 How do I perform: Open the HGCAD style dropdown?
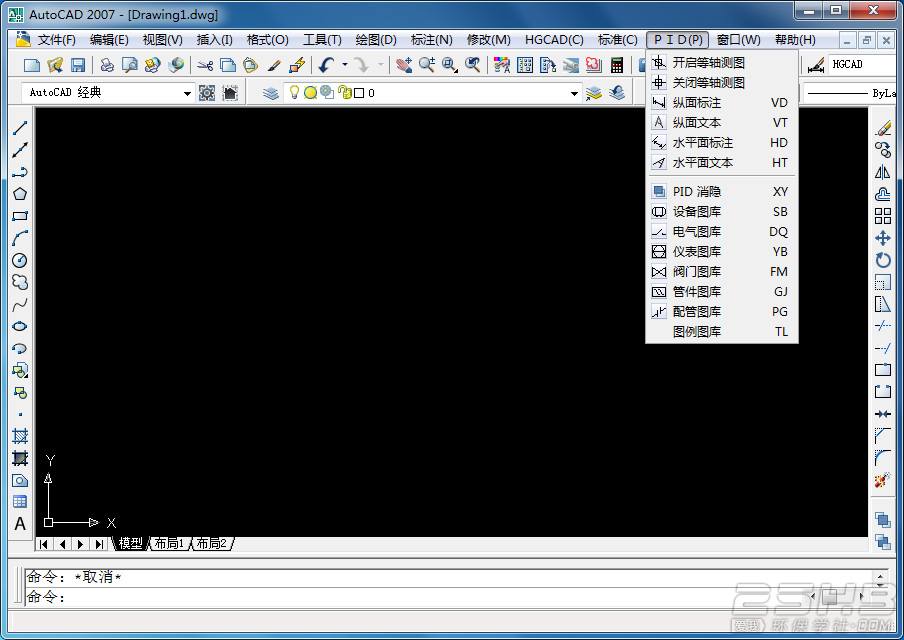click(x=862, y=65)
